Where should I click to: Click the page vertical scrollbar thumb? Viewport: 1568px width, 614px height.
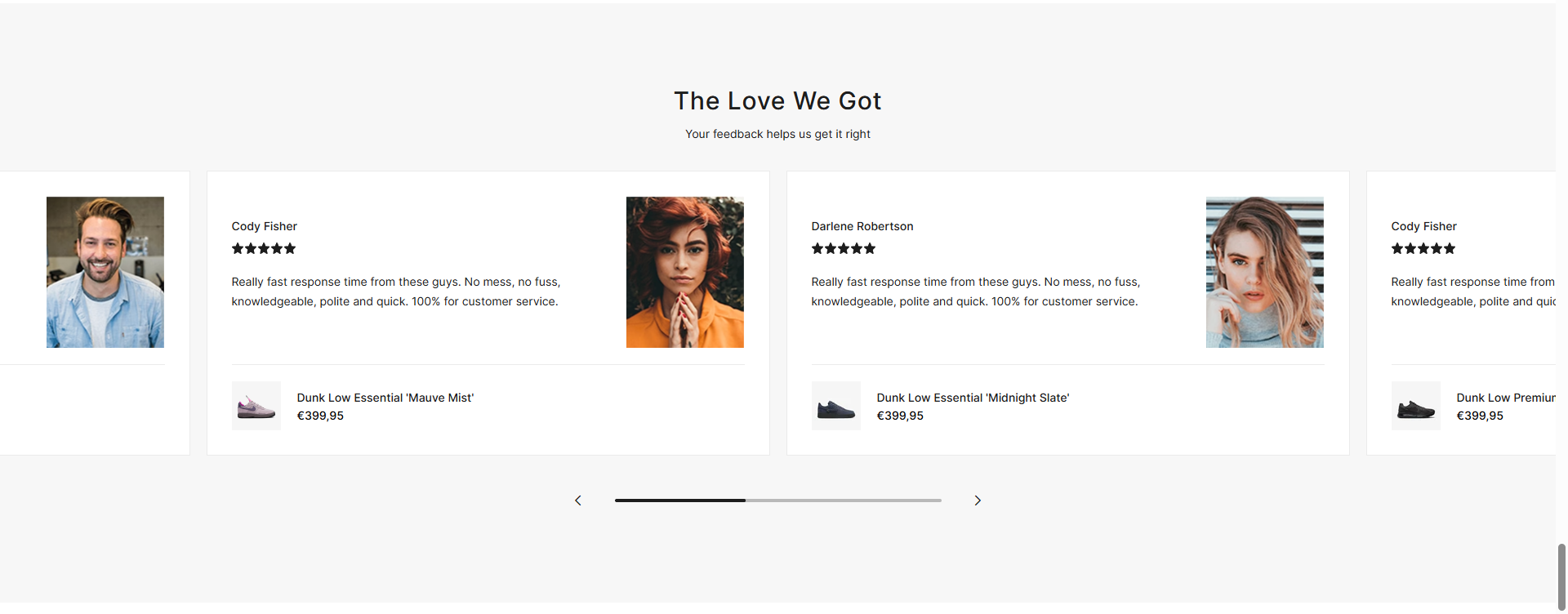coord(1561,575)
